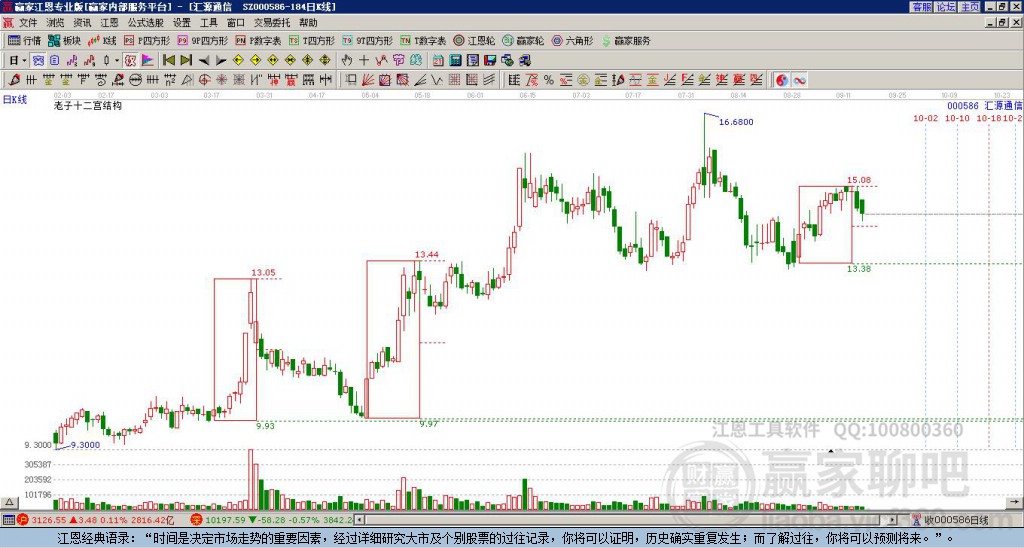Image resolution: width=1024 pixels, height=548 pixels.
Task: Open the 浏览 menu
Action: click(x=56, y=23)
